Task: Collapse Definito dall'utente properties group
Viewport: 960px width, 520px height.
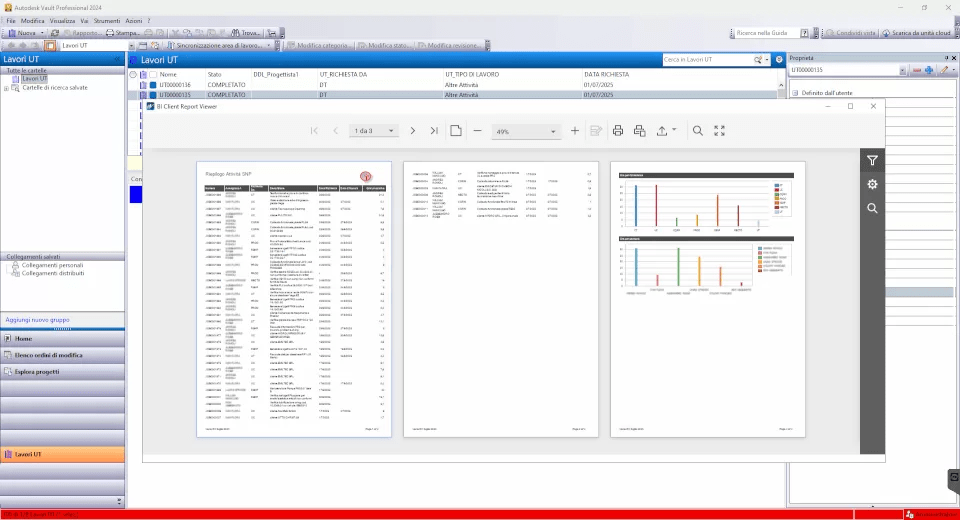Action: tap(795, 93)
